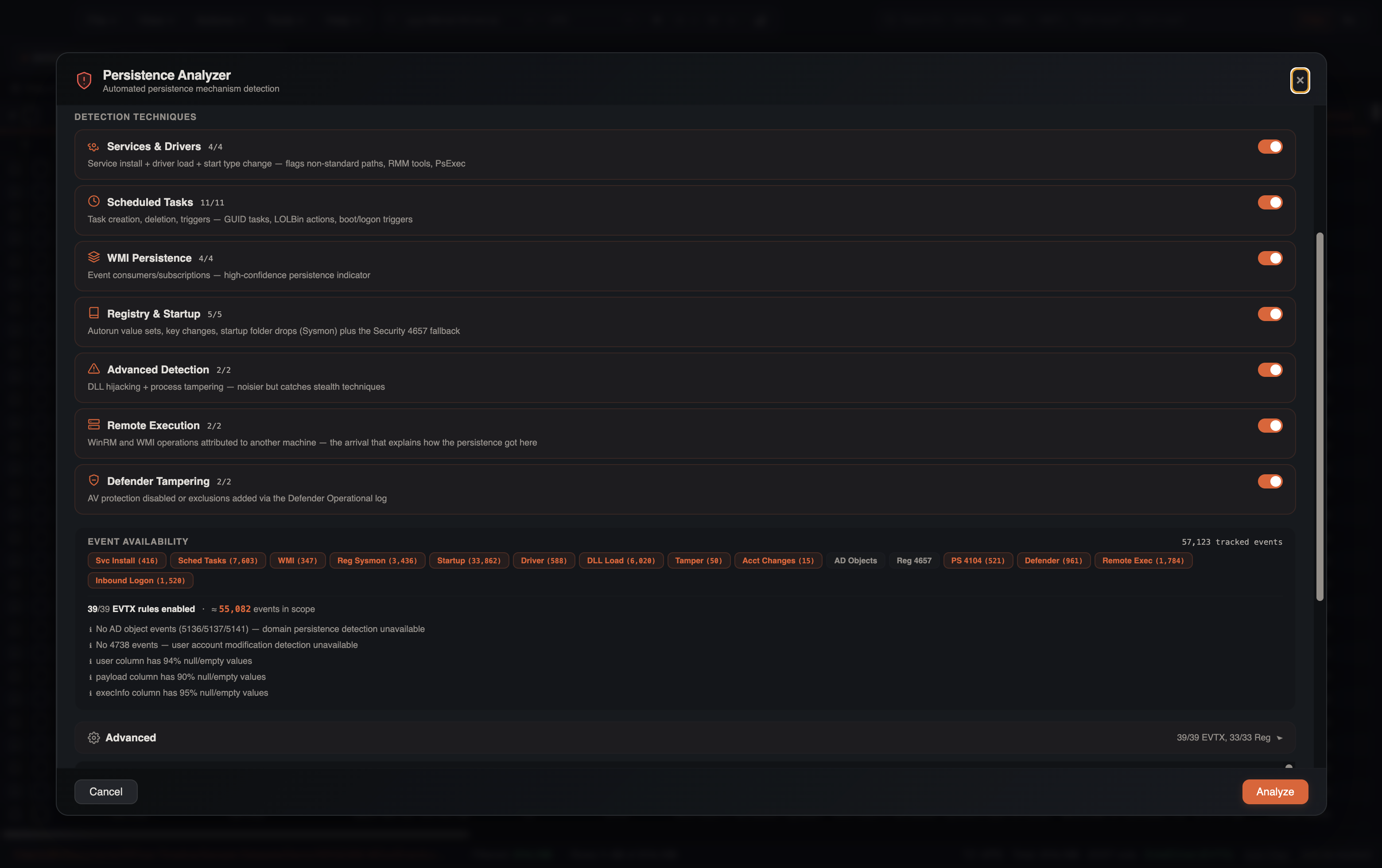1382x868 pixels.
Task: Click the Acct Changes (15) chip
Action: click(778, 561)
